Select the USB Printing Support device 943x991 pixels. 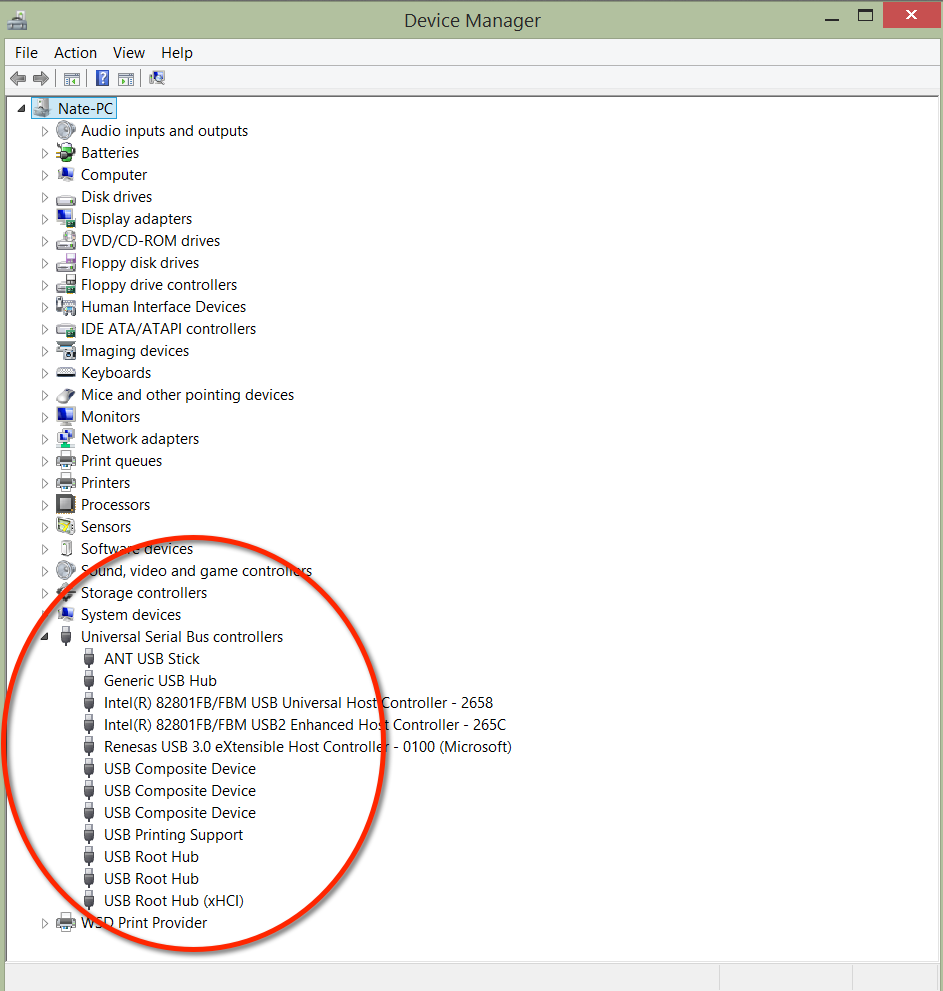[173, 835]
